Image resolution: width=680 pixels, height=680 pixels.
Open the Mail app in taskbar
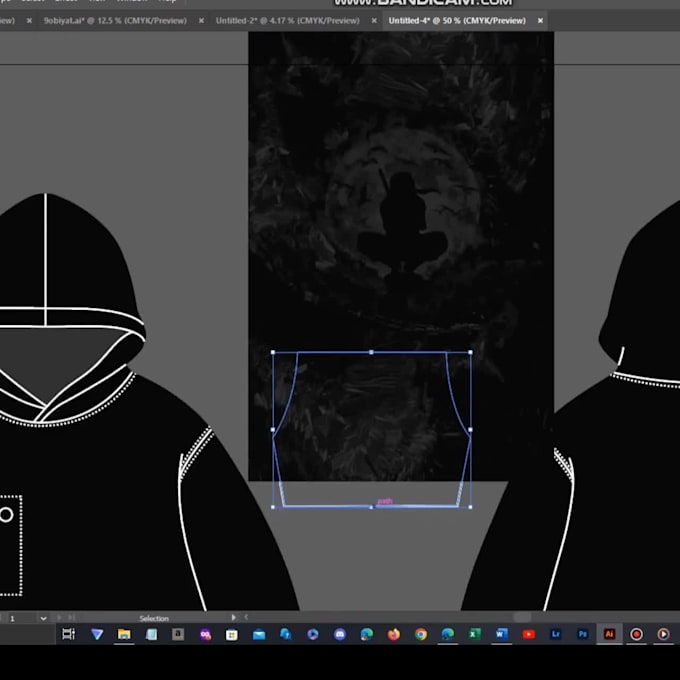coord(259,635)
